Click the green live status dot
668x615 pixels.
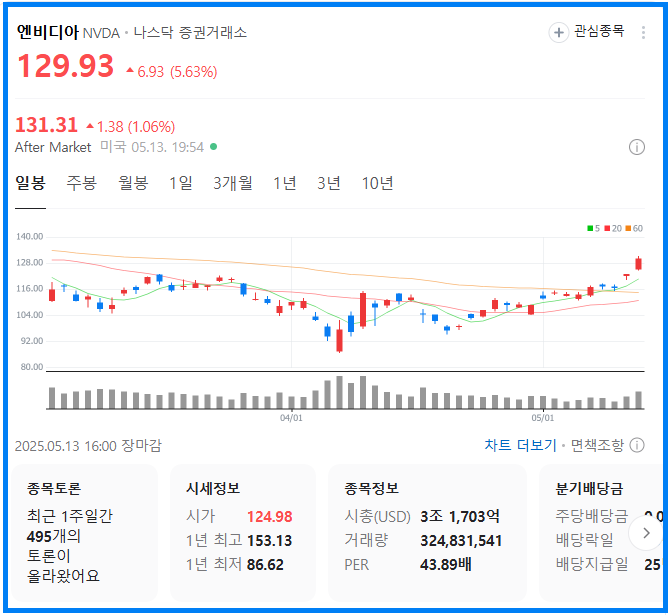point(213,147)
